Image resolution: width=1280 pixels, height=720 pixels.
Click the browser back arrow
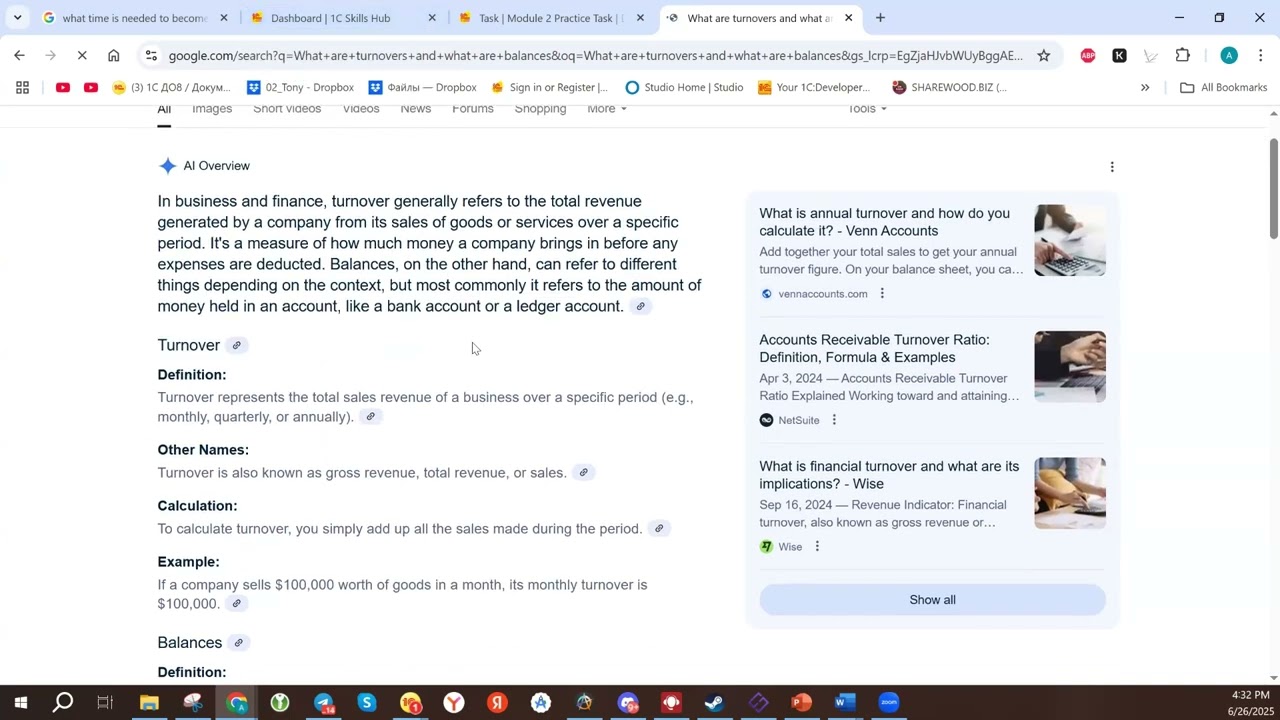coord(19,56)
